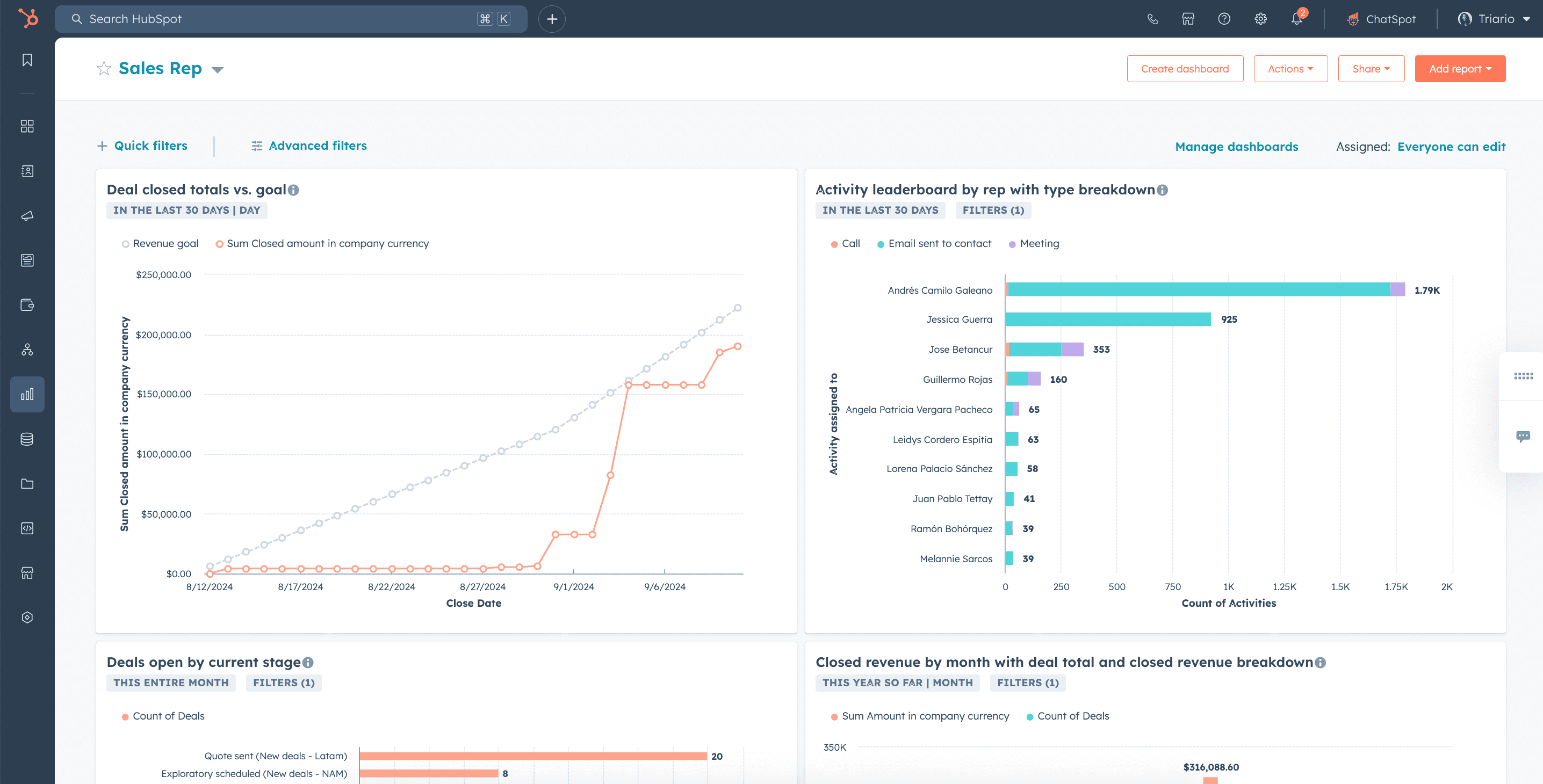Open the hexagon Breeze icon in sidebar

pos(27,618)
